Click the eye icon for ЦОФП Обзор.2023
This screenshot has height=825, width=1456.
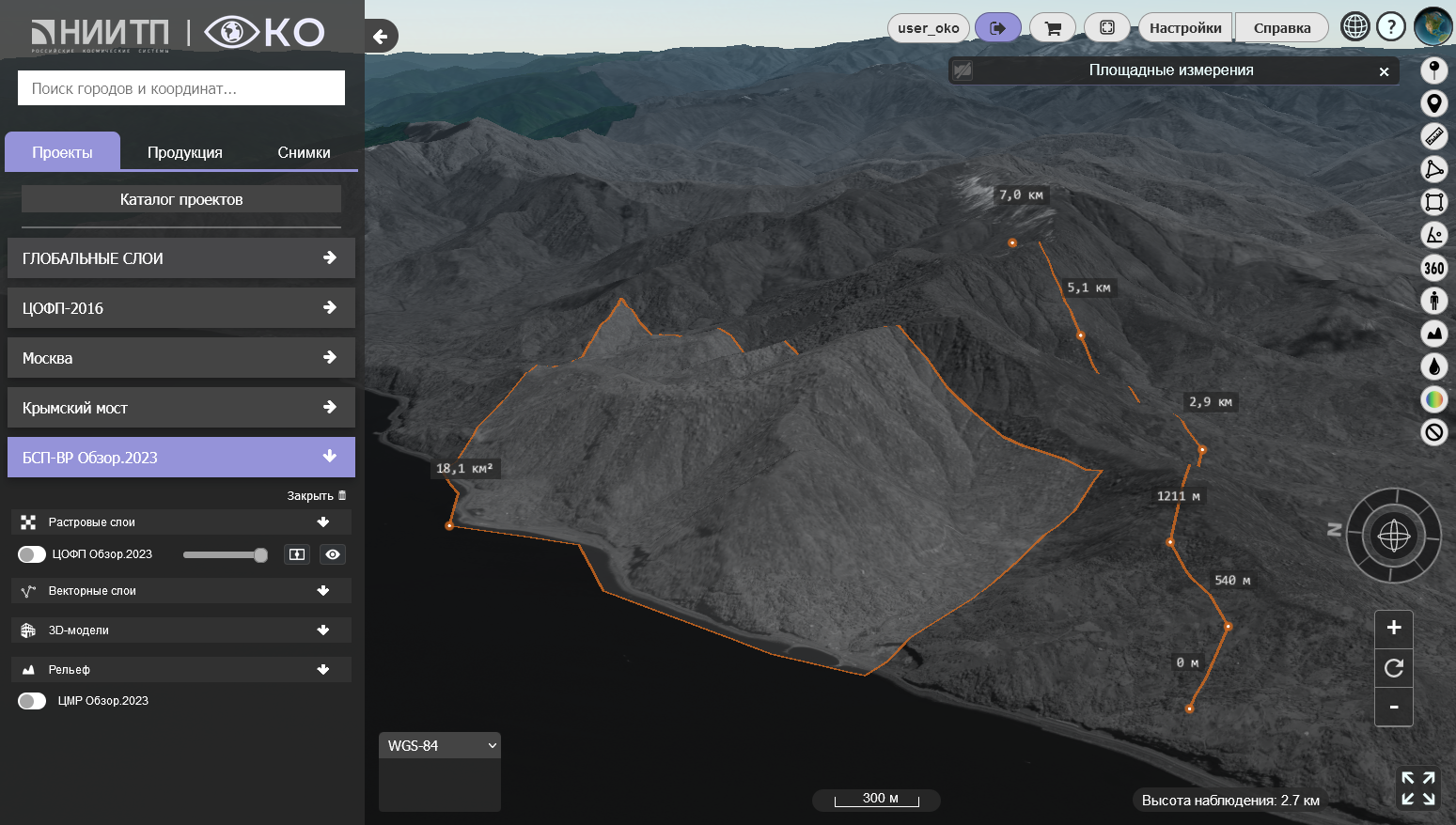(x=333, y=554)
